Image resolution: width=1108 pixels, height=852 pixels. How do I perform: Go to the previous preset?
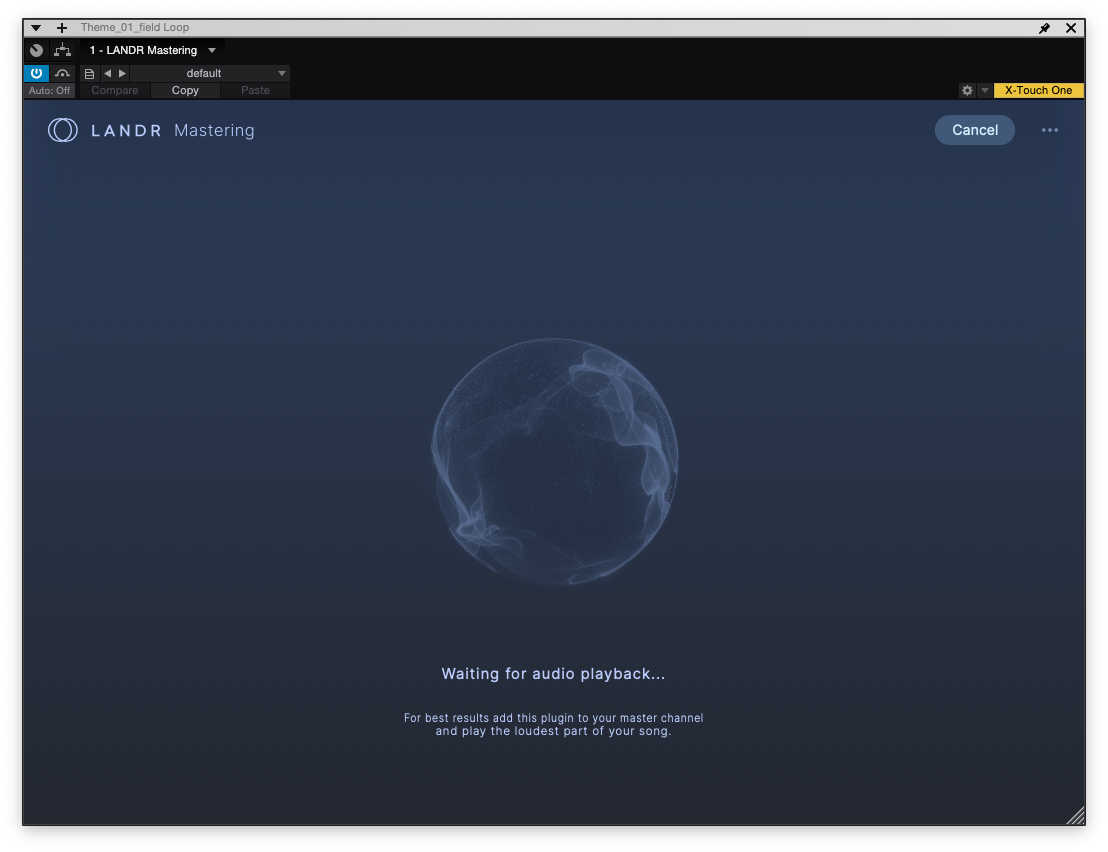tap(107, 73)
